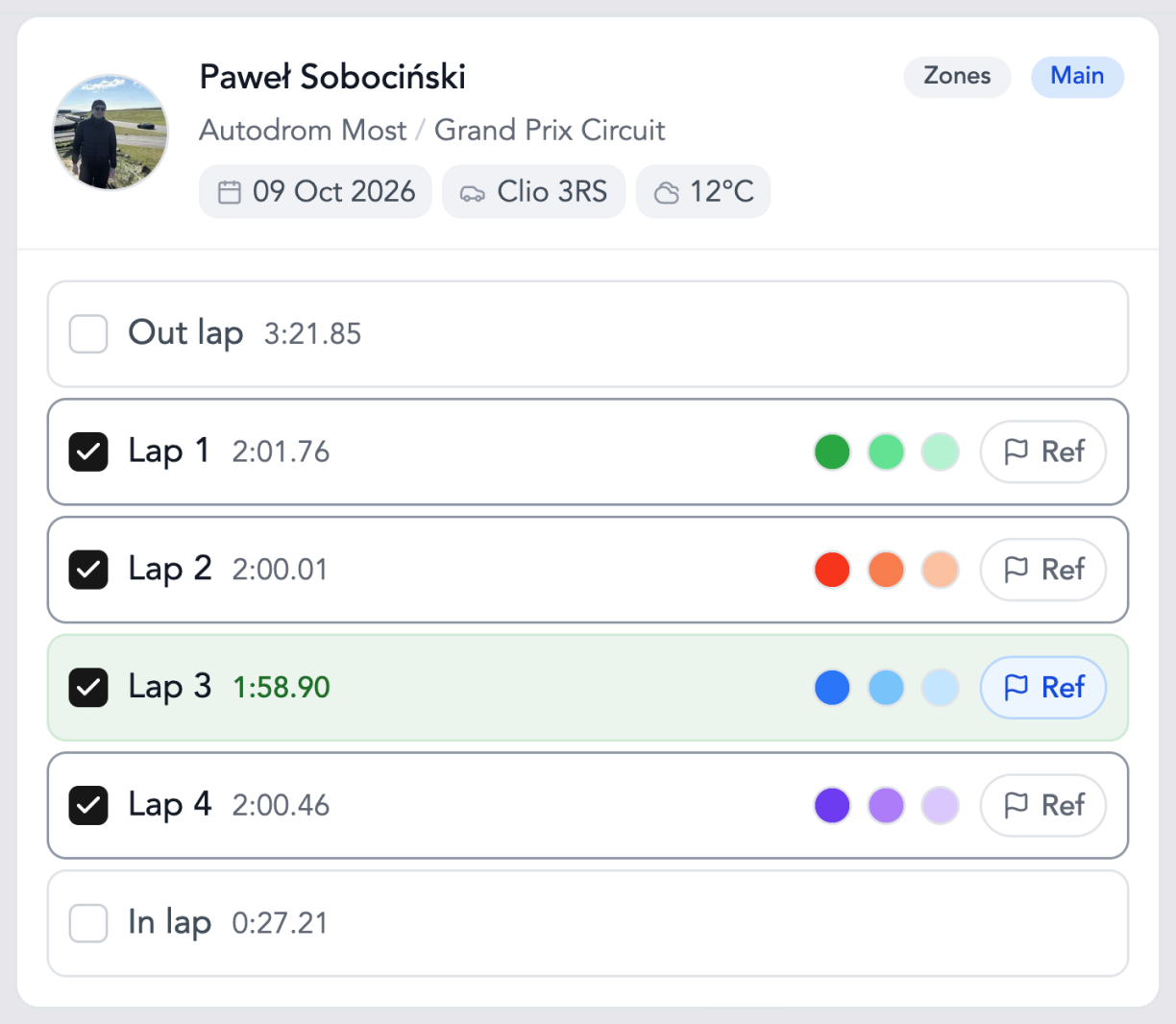Viewport: 1176px width, 1024px height.
Task: Pick the lavender swatch on Lap 4
Action: click(940, 805)
